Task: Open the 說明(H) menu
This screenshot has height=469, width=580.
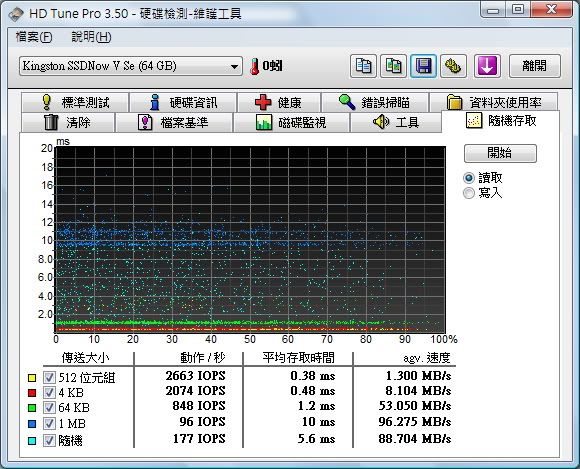Action: 91,37
